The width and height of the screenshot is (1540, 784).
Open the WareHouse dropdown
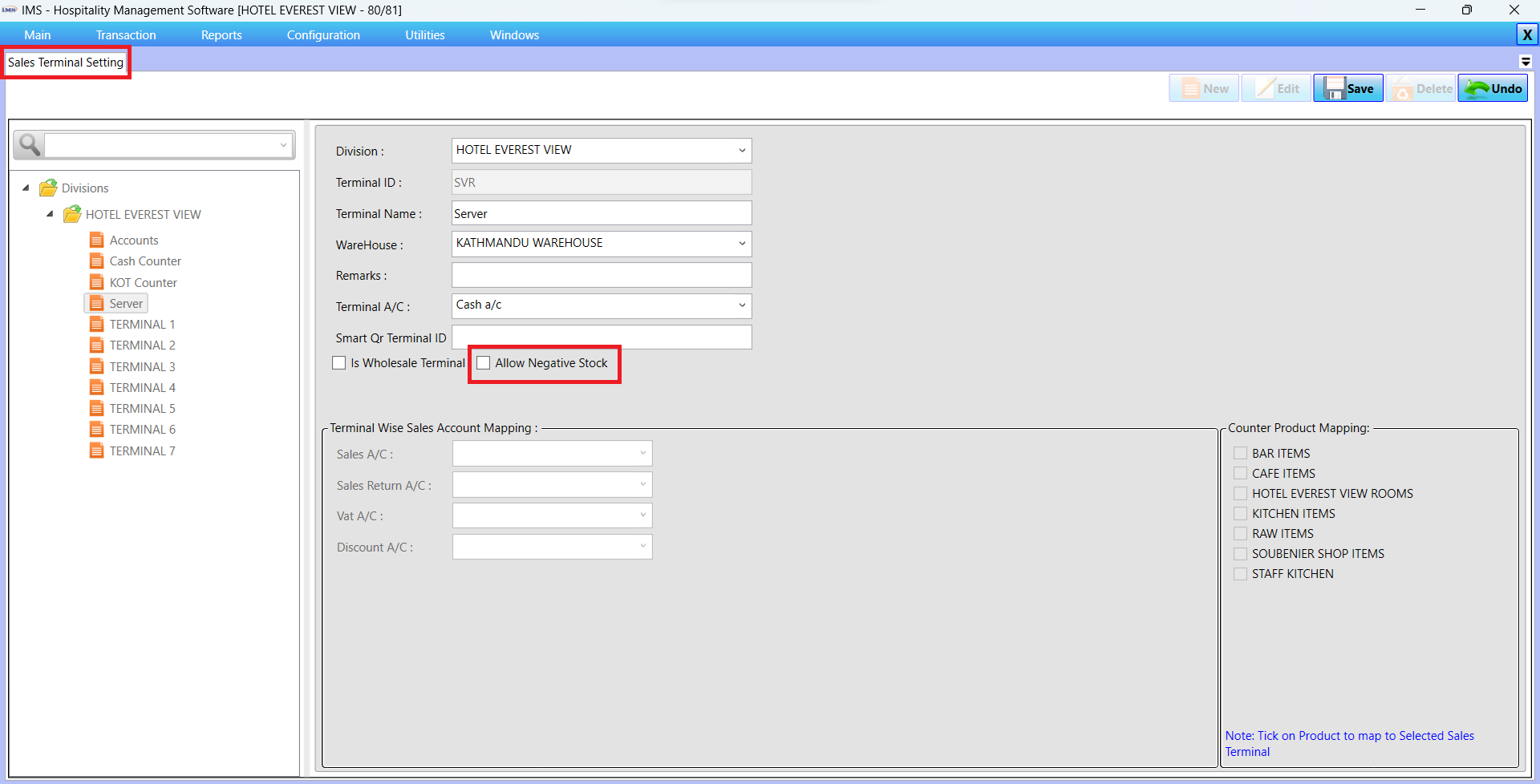(742, 243)
